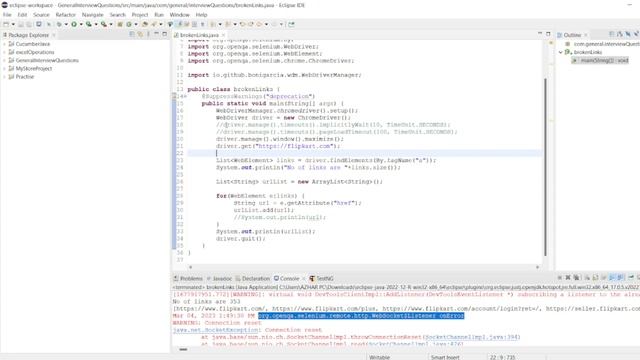The image size is (640, 360).
Task: Open SocketChannelImpl.java:394 stack trace link
Action: pyautogui.click(x=471, y=337)
